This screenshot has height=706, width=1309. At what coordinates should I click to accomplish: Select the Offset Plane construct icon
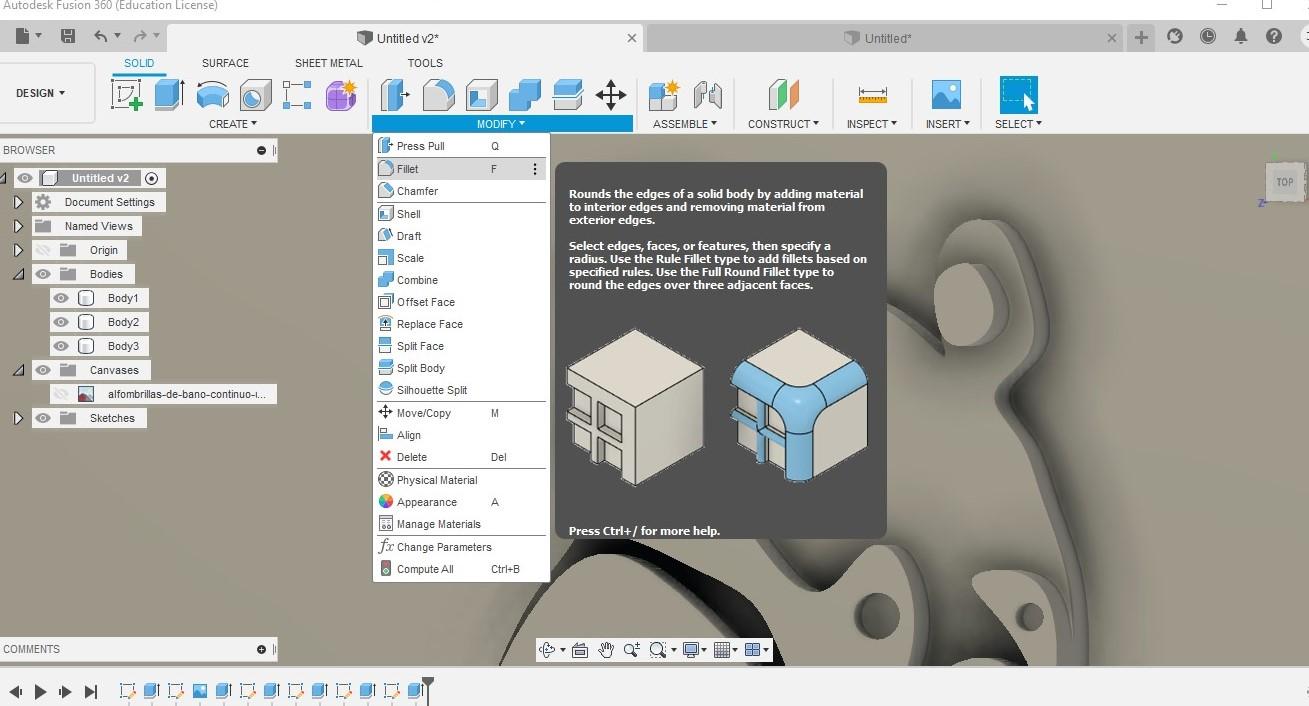pyautogui.click(x=783, y=95)
